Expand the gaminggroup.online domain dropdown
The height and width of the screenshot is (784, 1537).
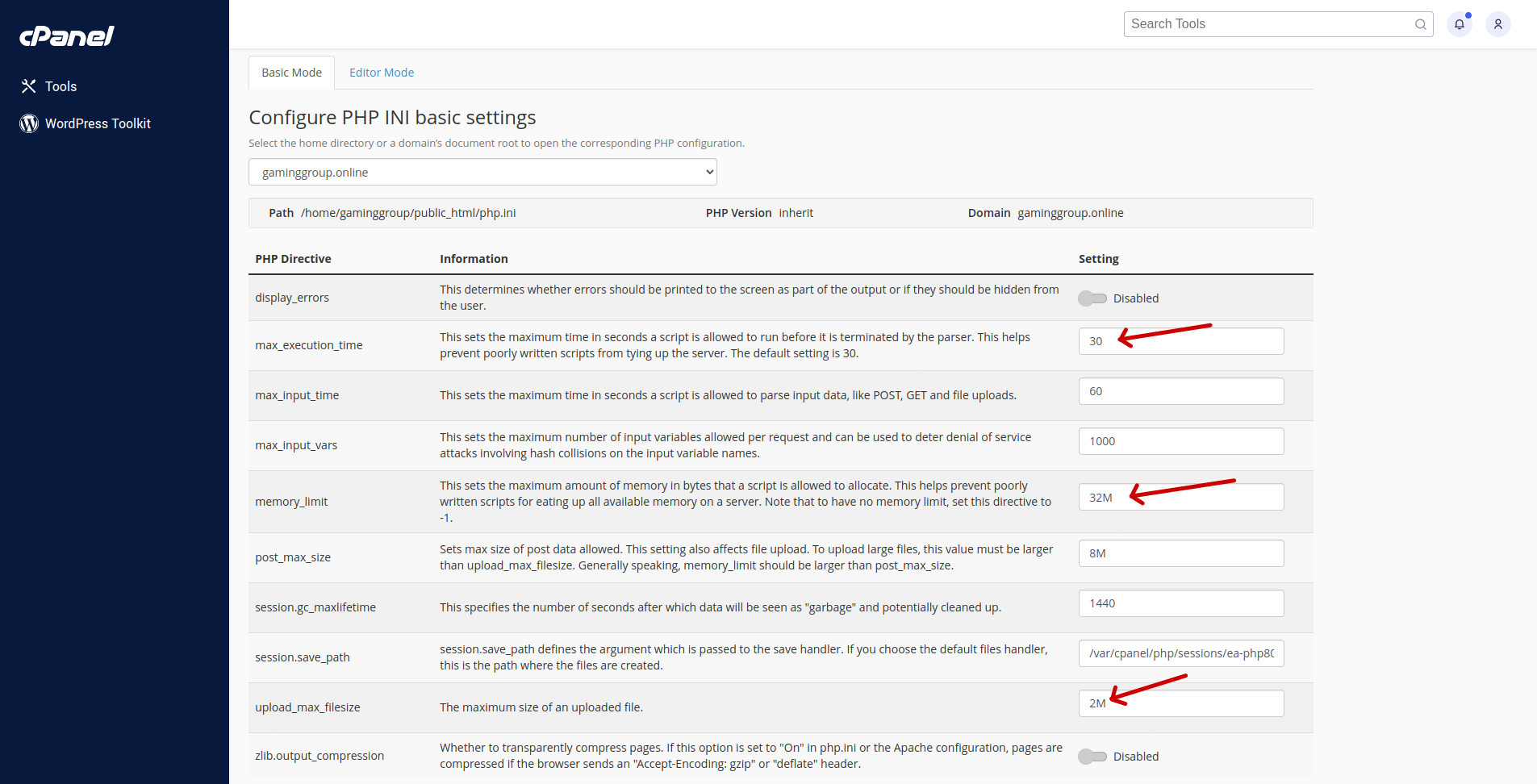click(x=482, y=173)
